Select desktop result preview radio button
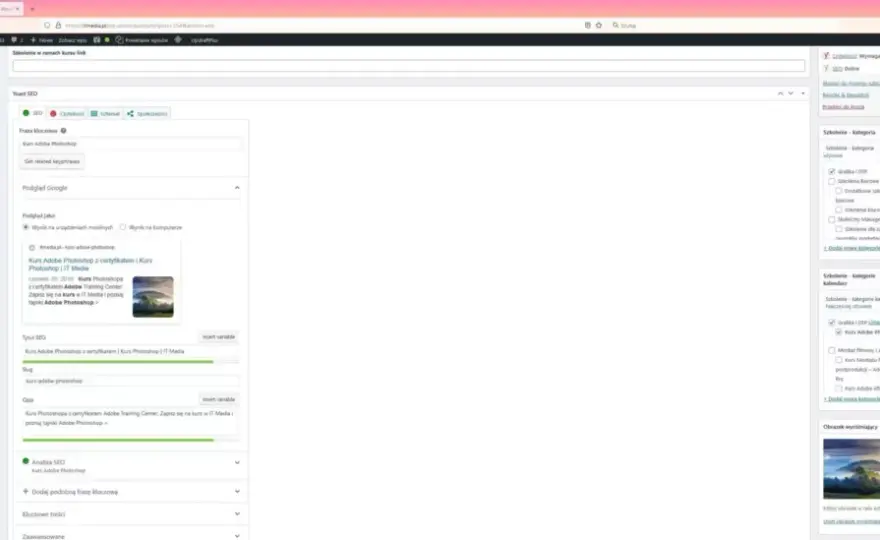The width and height of the screenshot is (880, 540). pyautogui.click(x=123, y=227)
